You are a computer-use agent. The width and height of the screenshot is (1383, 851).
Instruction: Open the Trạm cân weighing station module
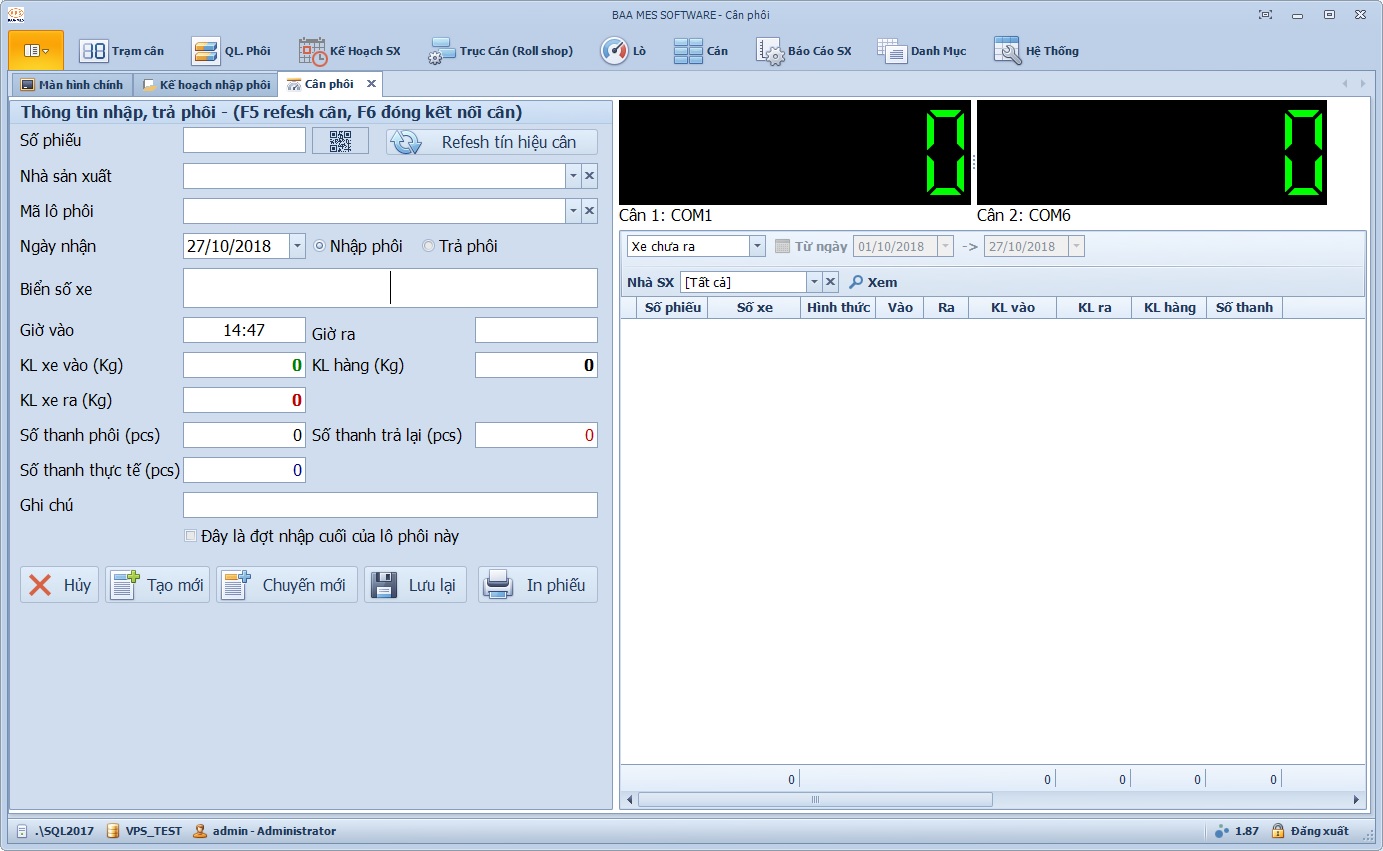(x=122, y=51)
